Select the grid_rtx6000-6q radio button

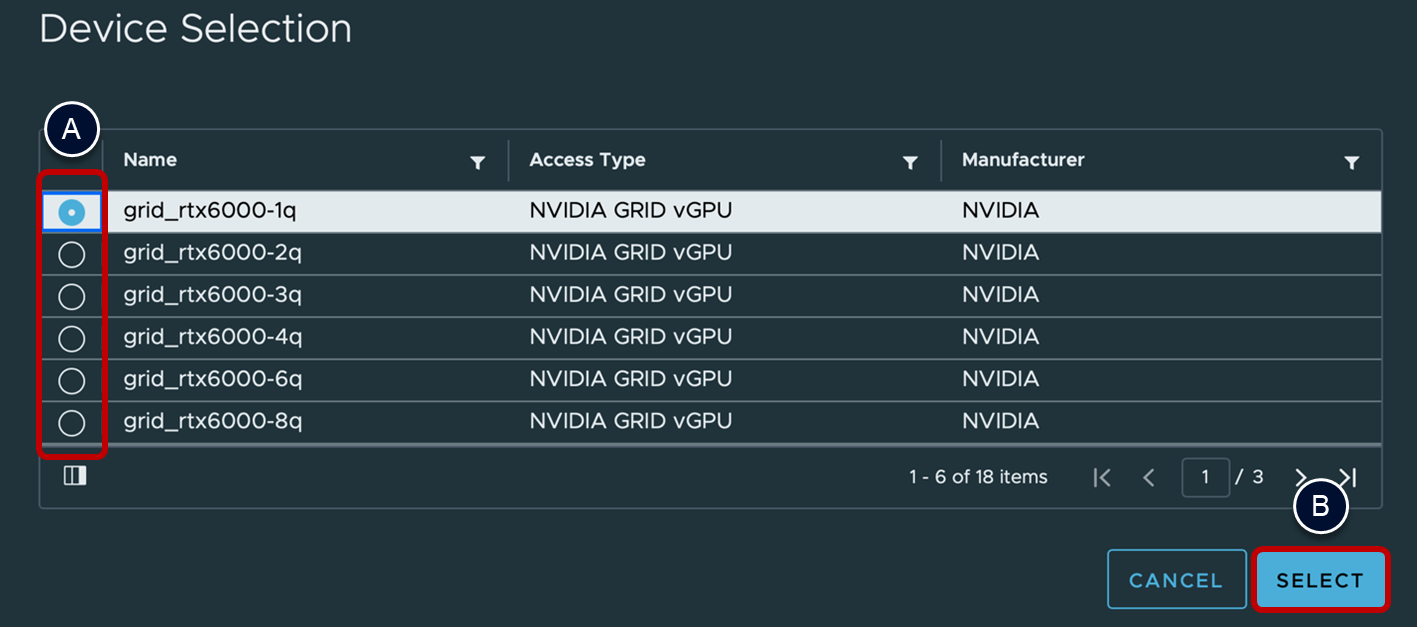(x=72, y=381)
